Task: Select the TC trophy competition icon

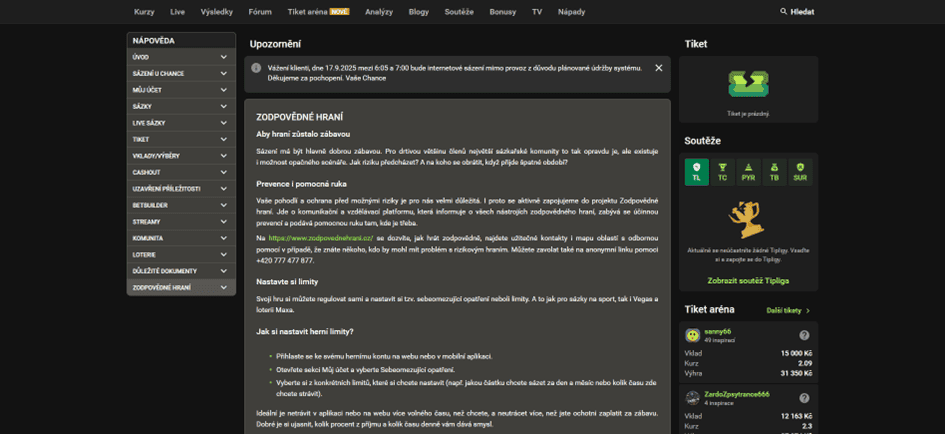Action: (723, 172)
